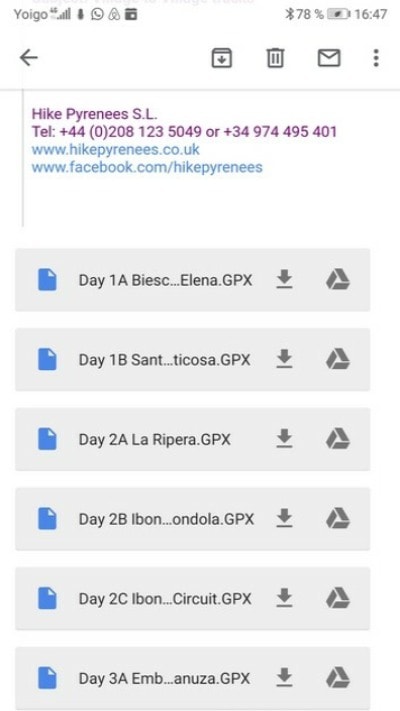Mark email as unread via envelope icon
The height and width of the screenshot is (711, 400).
point(329,58)
